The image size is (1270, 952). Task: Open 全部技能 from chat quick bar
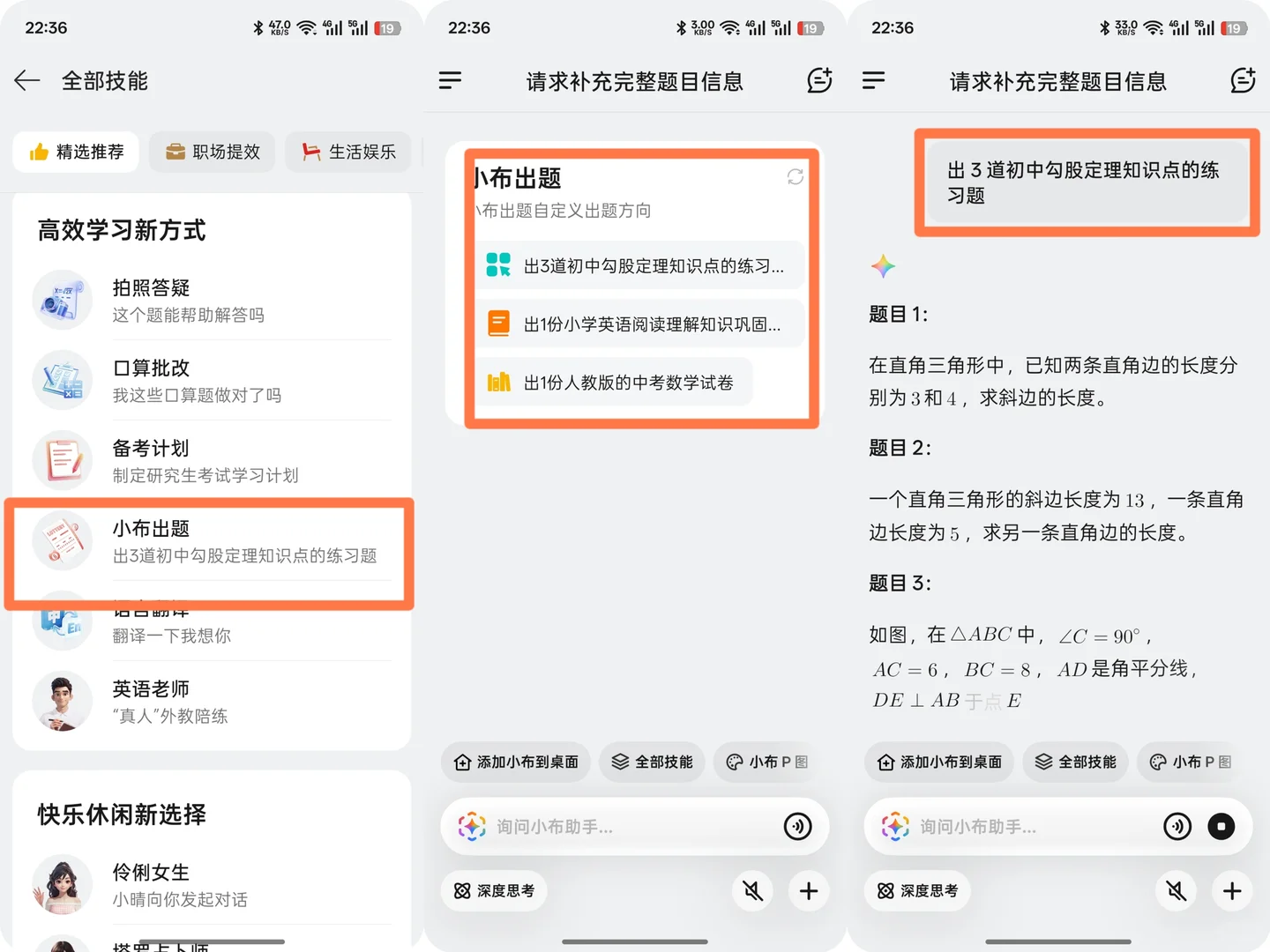pyautogui.click(x=652, y=762)
